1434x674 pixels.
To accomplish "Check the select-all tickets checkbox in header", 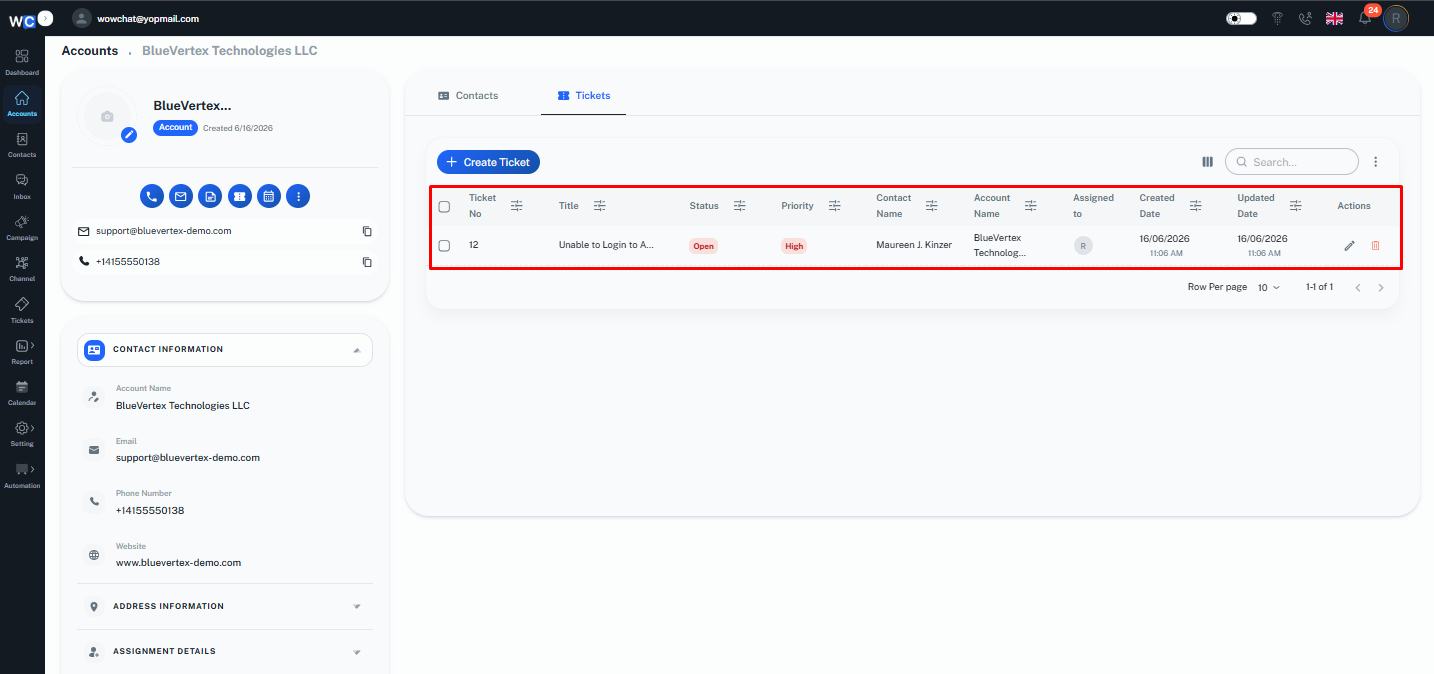I will pyautogui.click(x=444, y=207).
